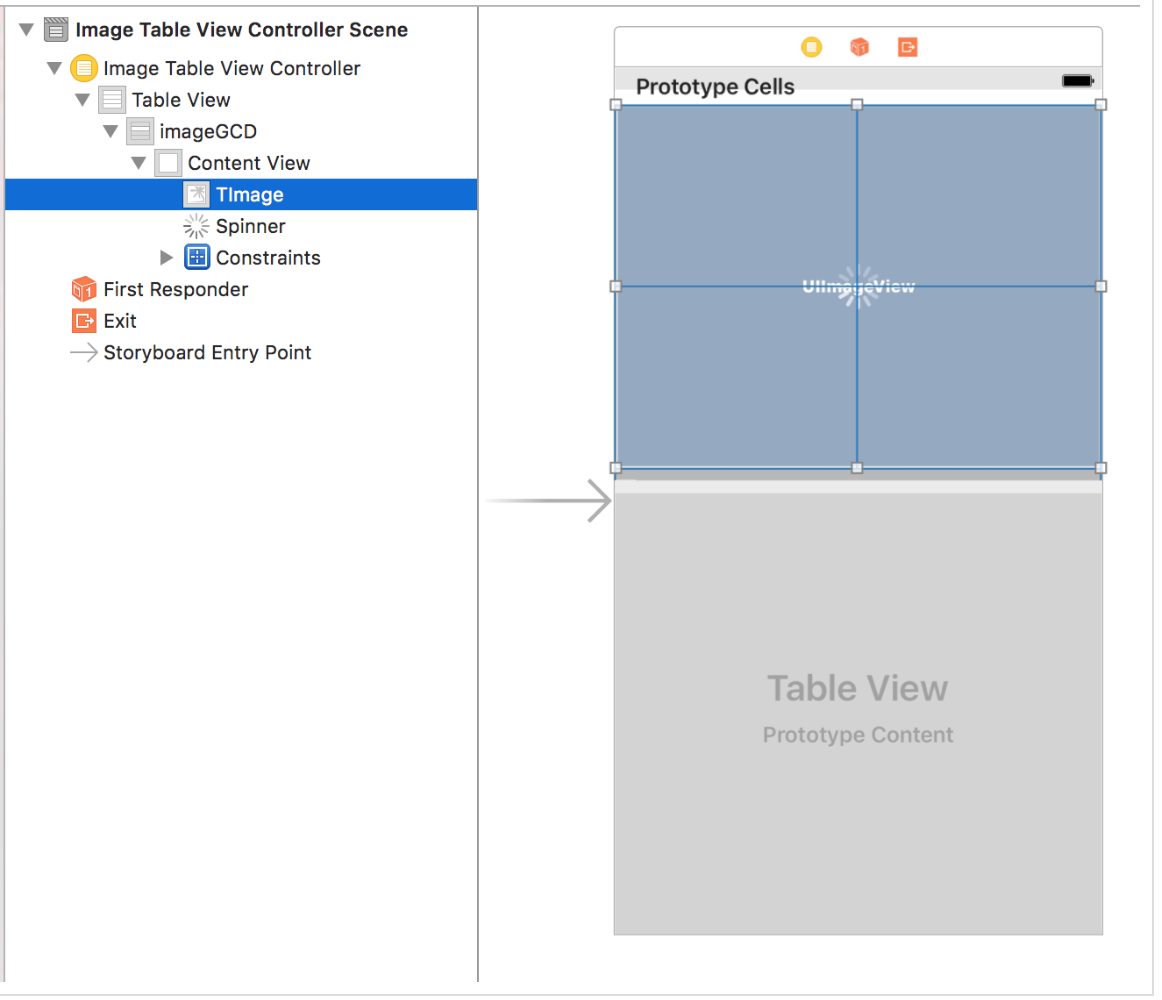Collapse the Image Table View Controller Scene
Image resolution: width=1162 pixels, height=1000 pixels.
click(26, 30)
